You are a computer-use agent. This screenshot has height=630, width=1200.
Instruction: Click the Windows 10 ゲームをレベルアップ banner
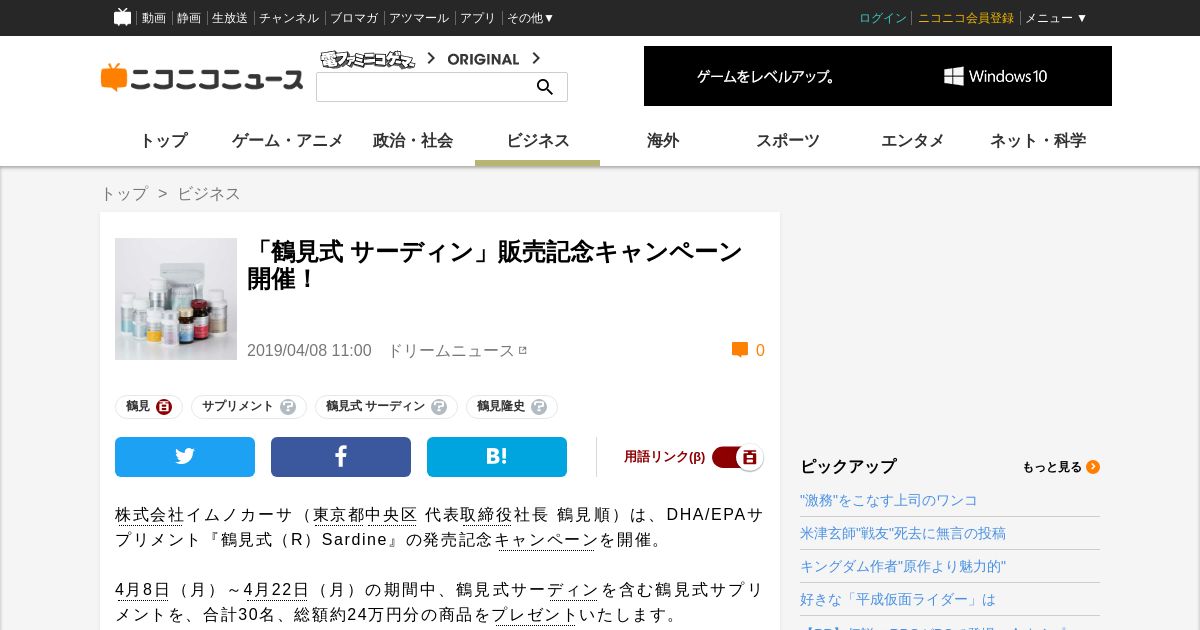pyautogui.click(x=878, y=76)
